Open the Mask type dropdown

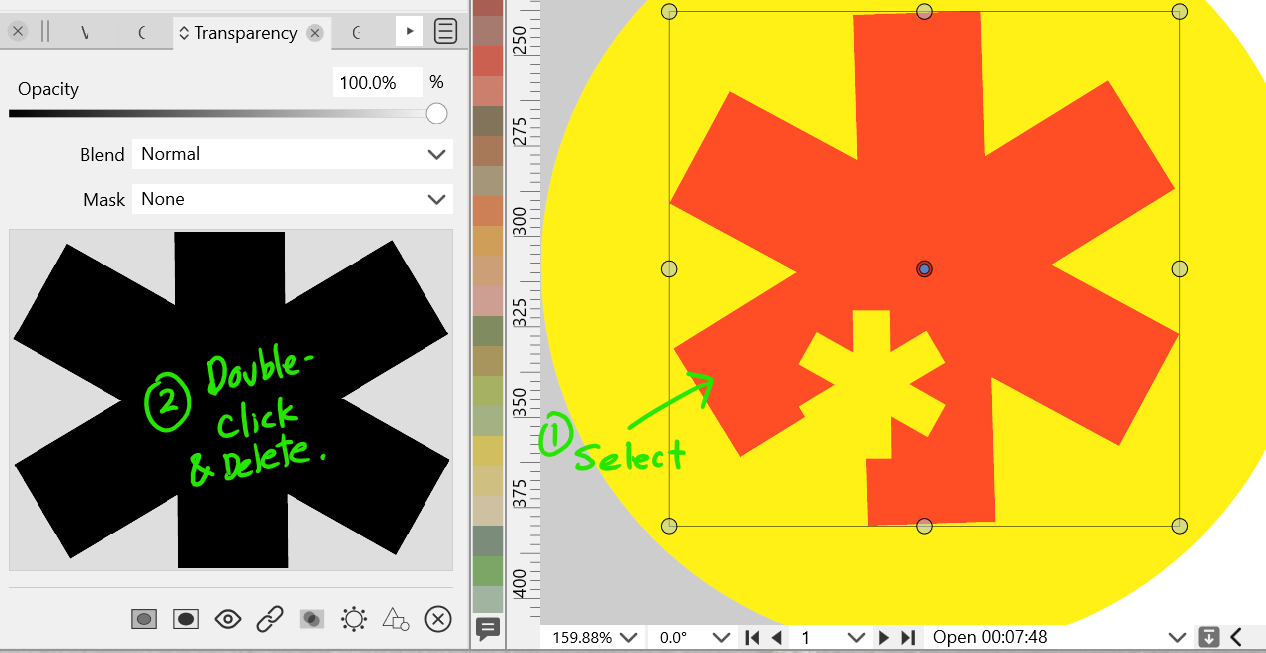coord(292,199)
